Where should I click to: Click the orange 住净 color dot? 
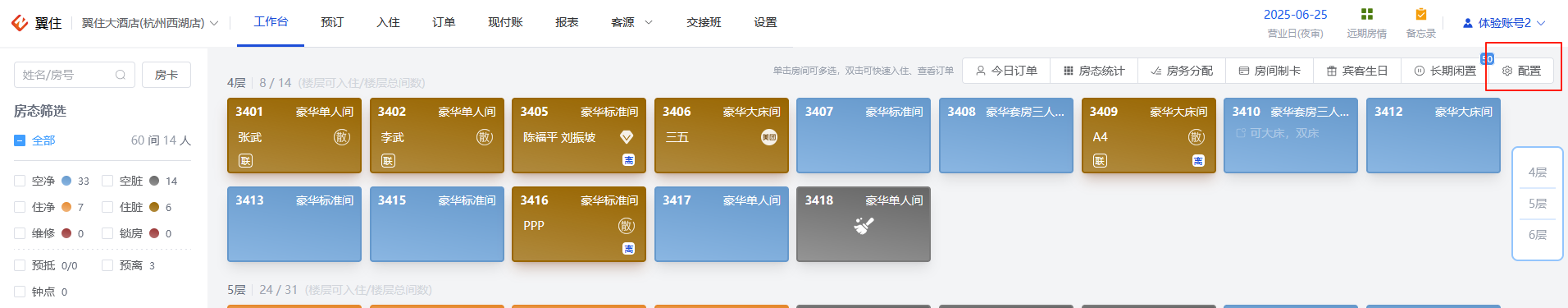(66, 207)
